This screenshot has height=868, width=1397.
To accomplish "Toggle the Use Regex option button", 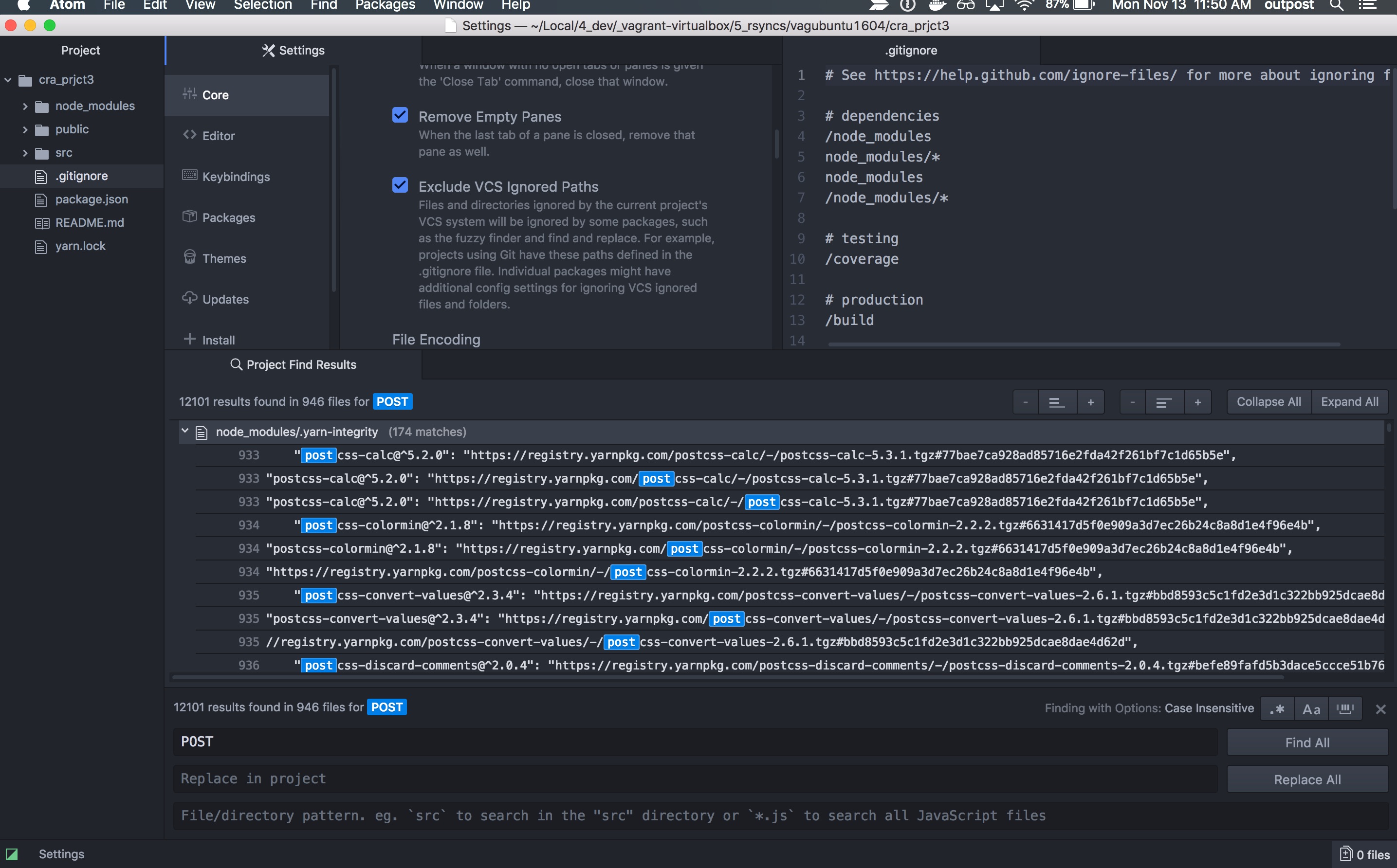I will [x=1277, y=708].
